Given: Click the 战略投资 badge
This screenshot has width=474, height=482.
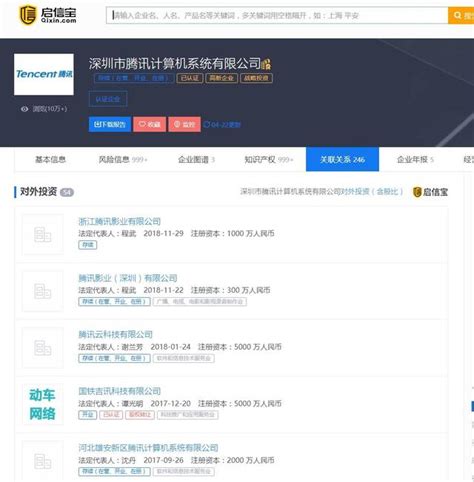Looking at the screenshot, I should [x=256, y=78].
